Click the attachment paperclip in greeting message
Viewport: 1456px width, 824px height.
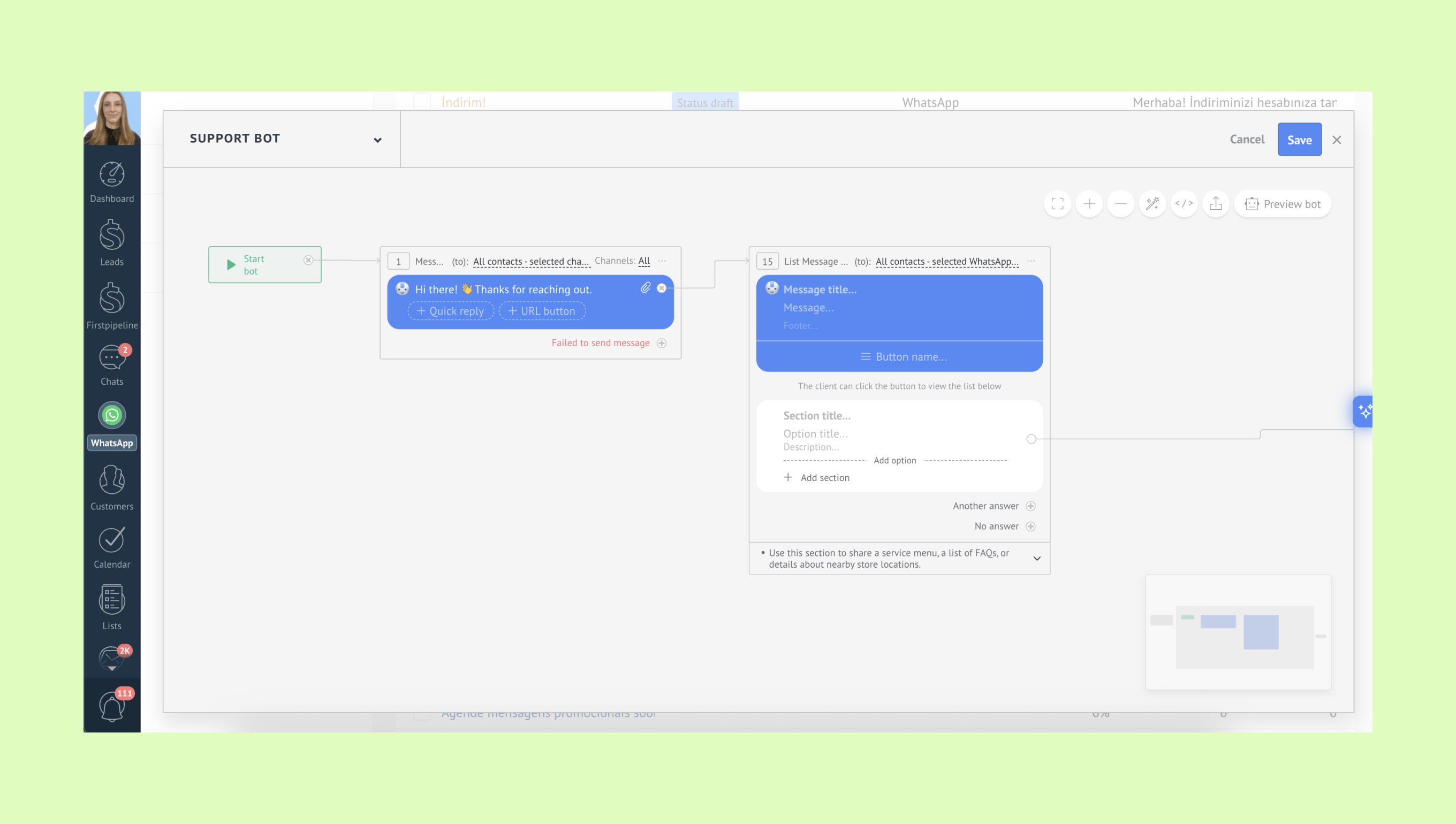click(646, 288)
